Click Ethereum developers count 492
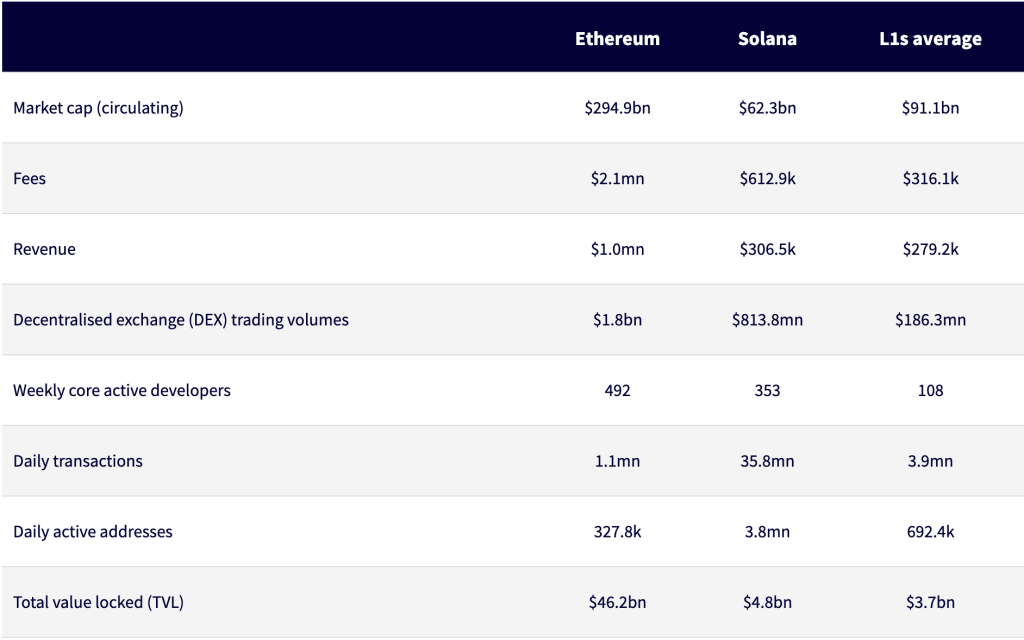The image size is (1024, 640). 617,390
